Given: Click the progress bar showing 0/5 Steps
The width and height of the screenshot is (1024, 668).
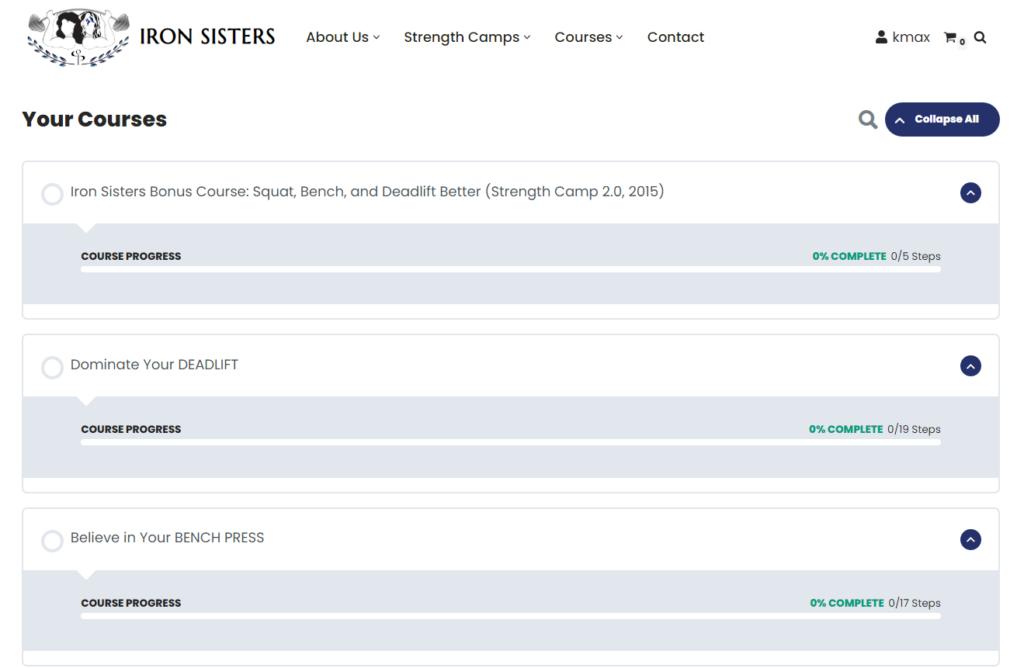Looking at the screenshot, I should [x=511, y=269].
